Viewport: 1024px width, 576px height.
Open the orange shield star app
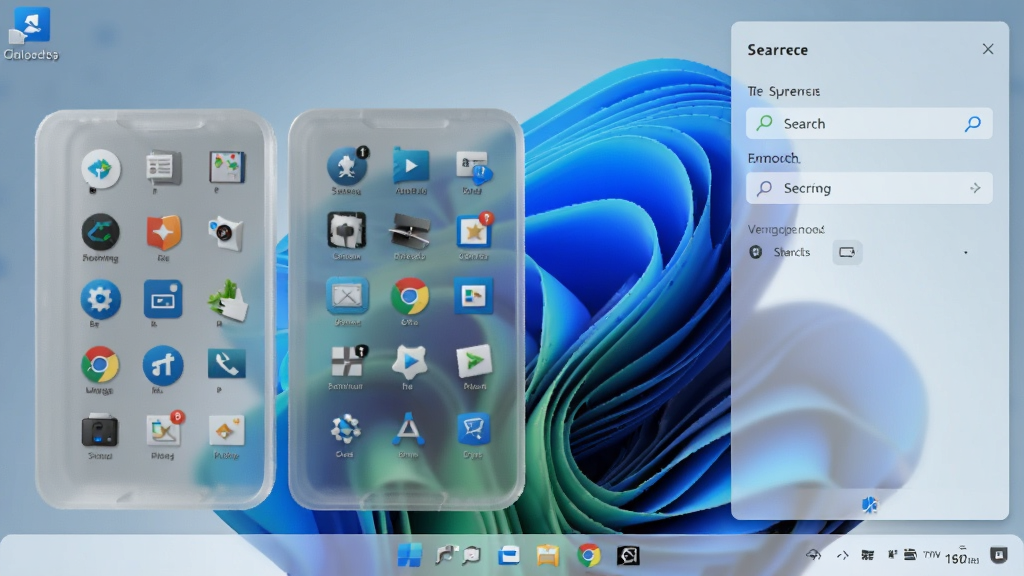coord(163,232)
